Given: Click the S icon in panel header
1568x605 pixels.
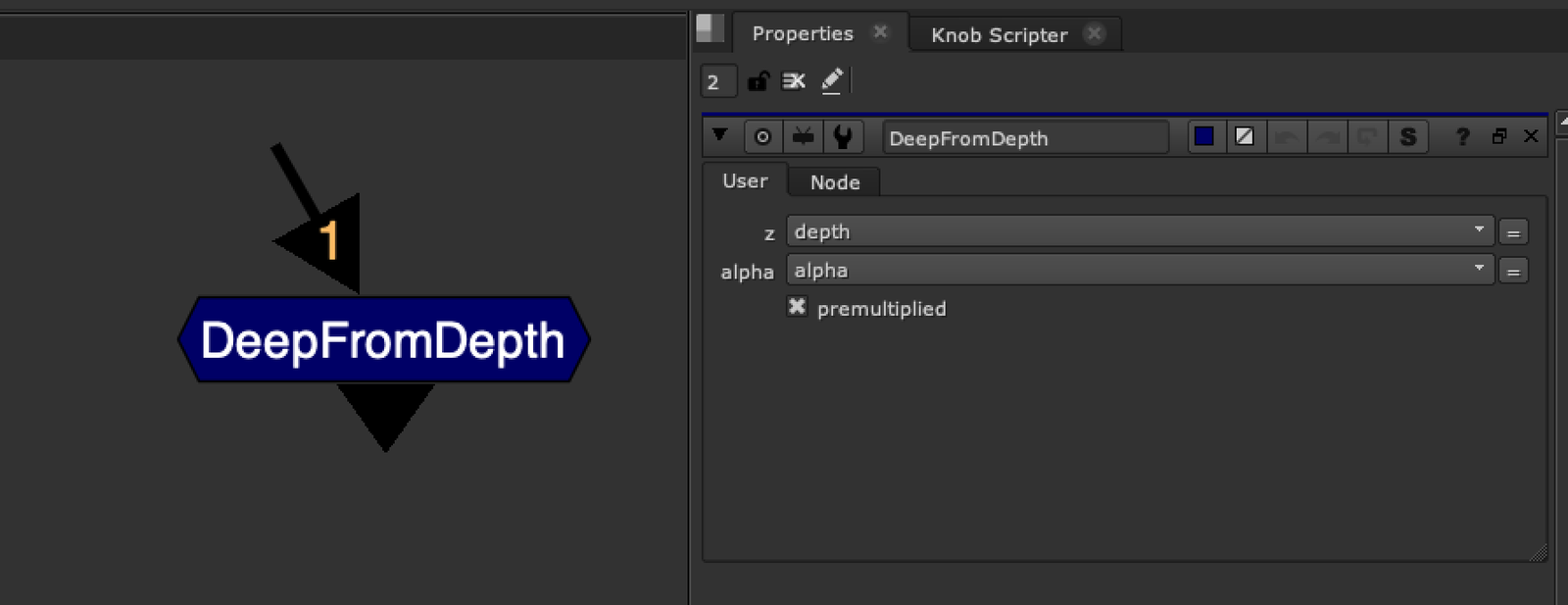Looking at the screenshot, I should 1408,137.
